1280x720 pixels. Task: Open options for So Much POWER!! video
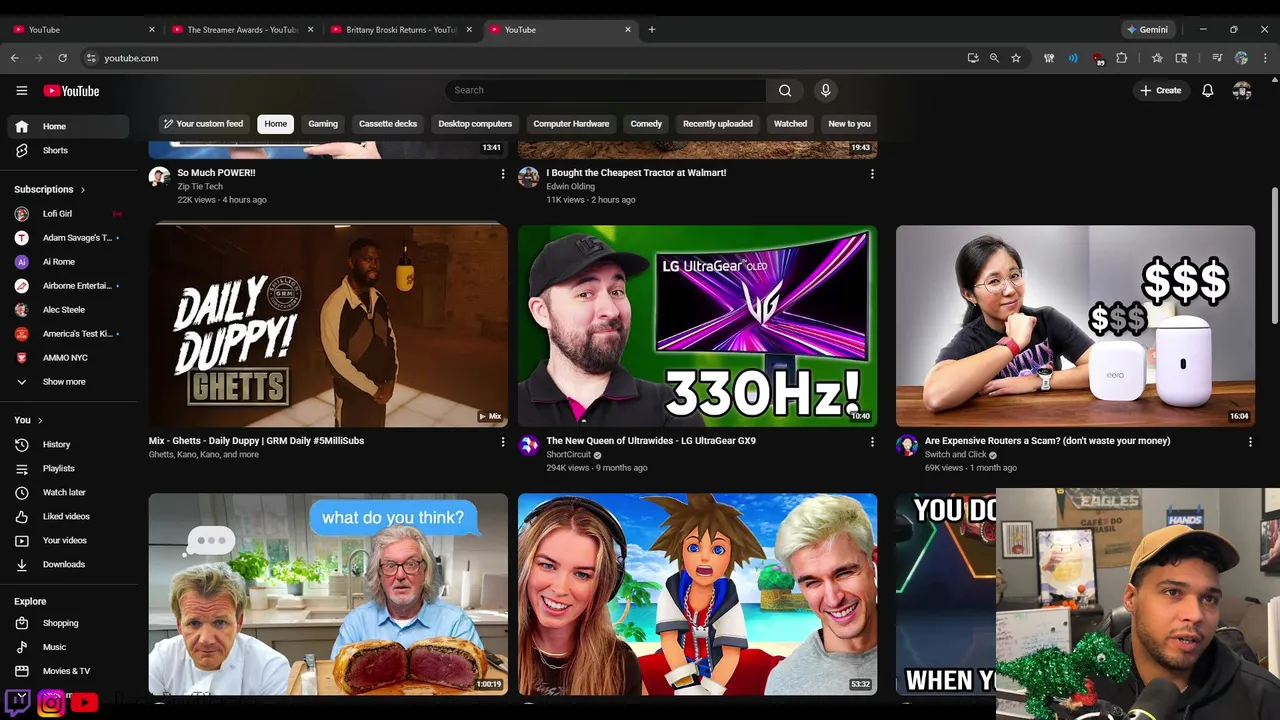coord(503,174)
